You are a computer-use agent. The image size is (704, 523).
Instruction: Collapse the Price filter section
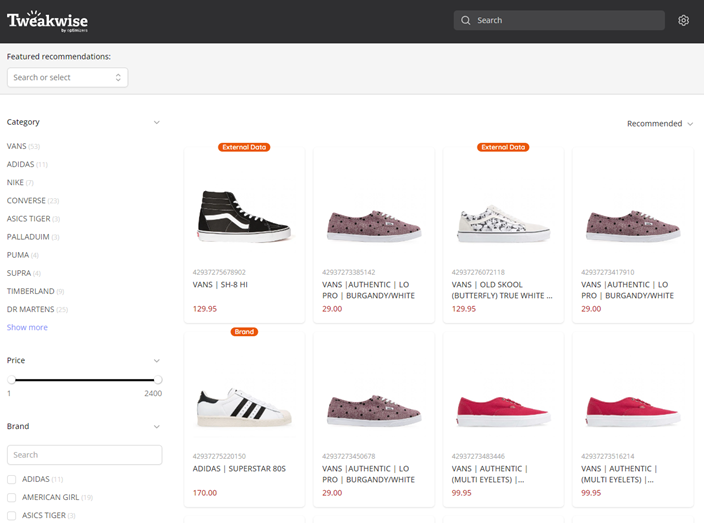(156, 360)
